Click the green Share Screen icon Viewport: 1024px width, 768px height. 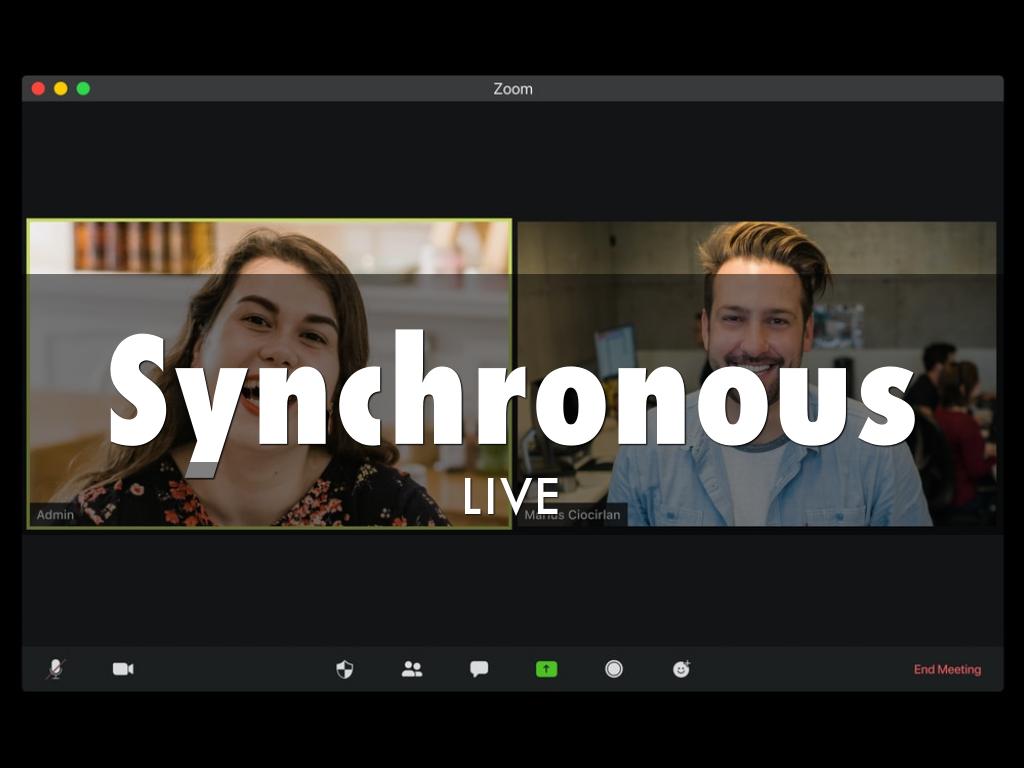click(x=546, y=669)
